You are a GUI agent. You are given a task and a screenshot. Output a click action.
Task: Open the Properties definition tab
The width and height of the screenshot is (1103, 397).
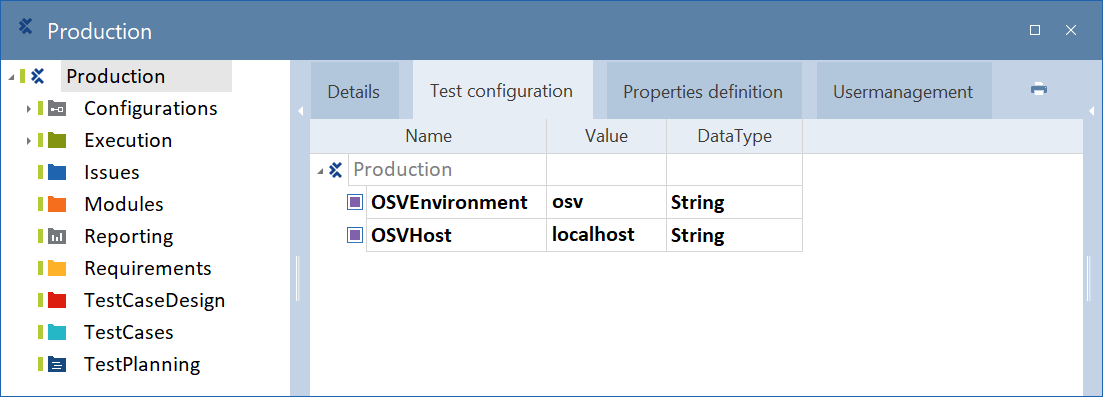[x=703, y=92]
